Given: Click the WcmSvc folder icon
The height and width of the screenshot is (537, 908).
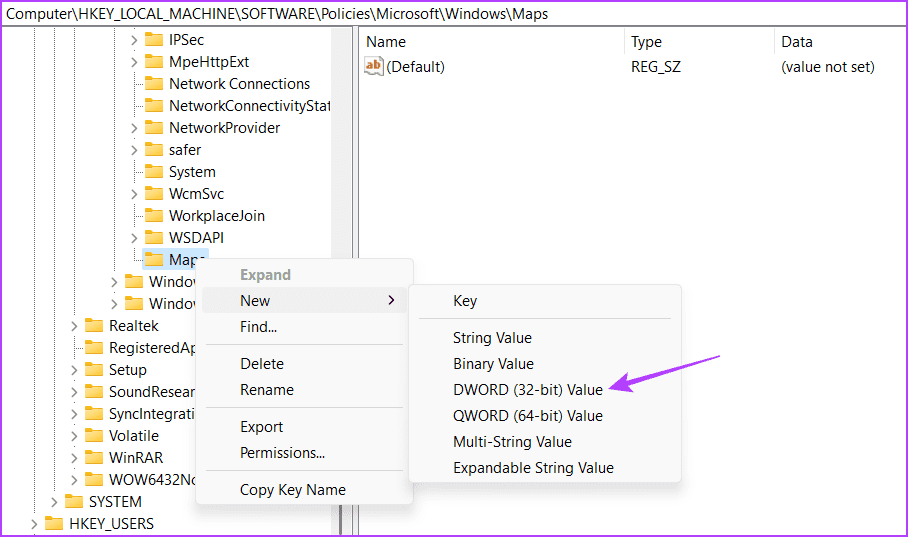Looking at the screenshot, I should click(153, 193).
